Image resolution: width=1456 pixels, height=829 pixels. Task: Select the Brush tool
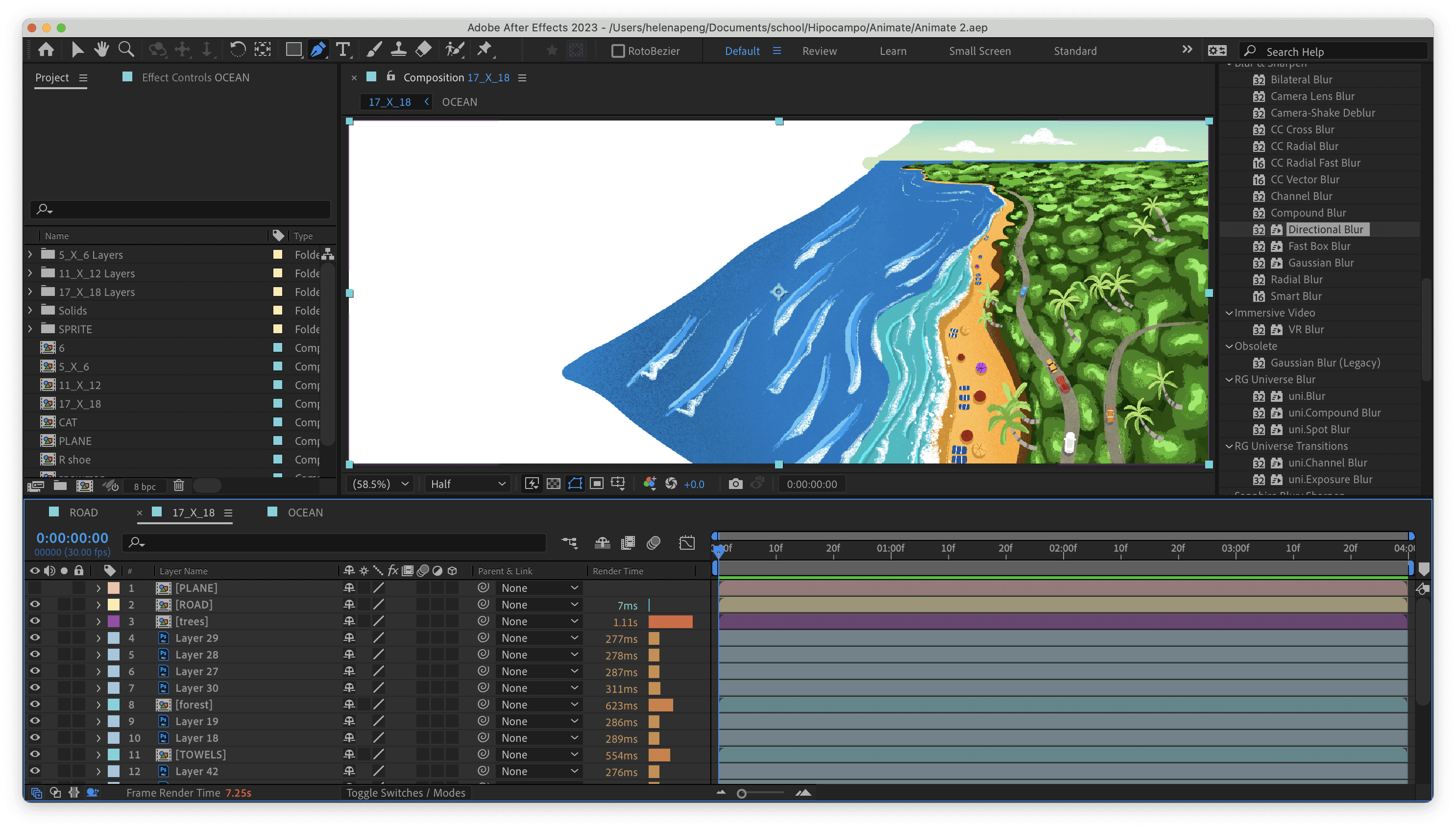tap(373, 50)
